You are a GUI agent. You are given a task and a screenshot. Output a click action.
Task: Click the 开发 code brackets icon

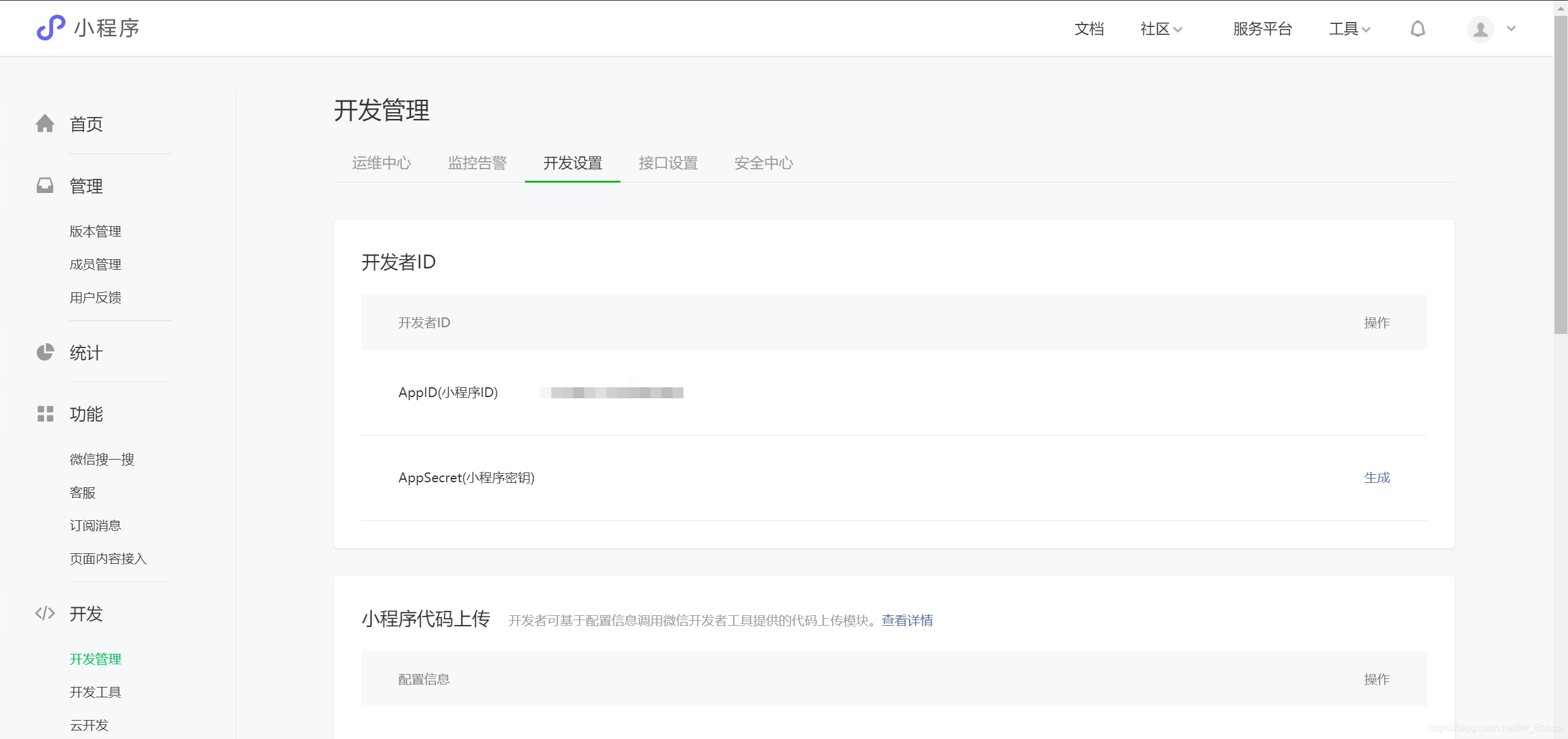point(45,613)
